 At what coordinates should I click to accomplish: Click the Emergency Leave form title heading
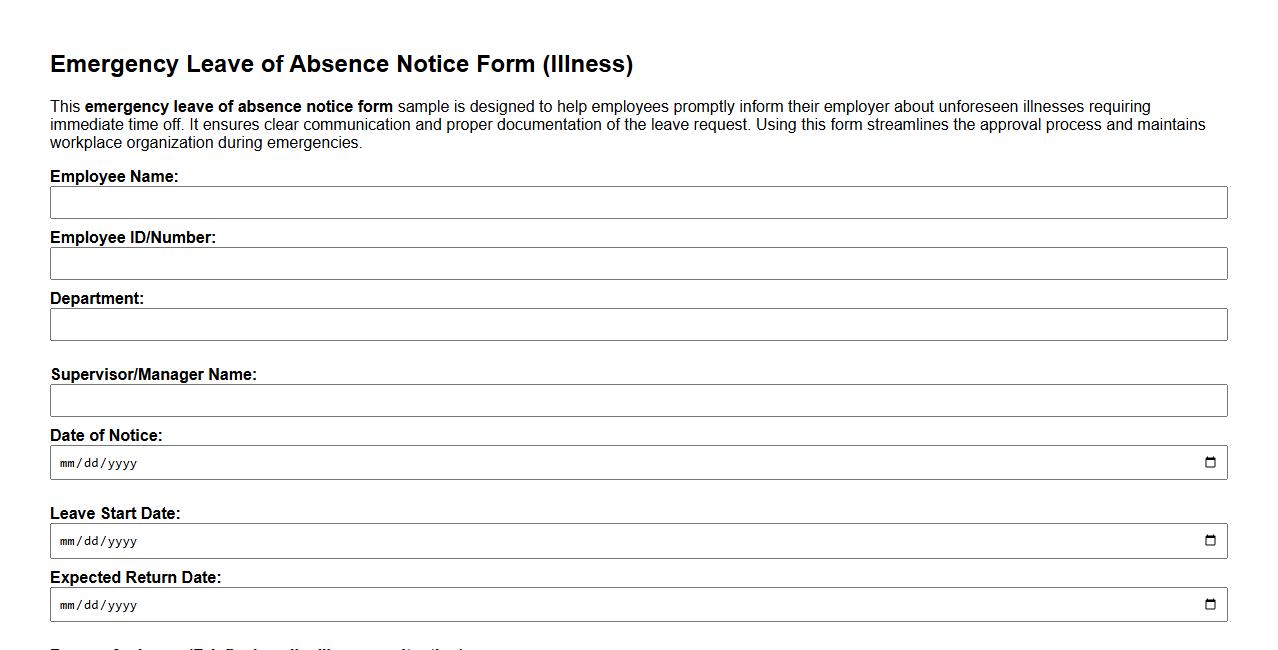(x=341, y=63)
